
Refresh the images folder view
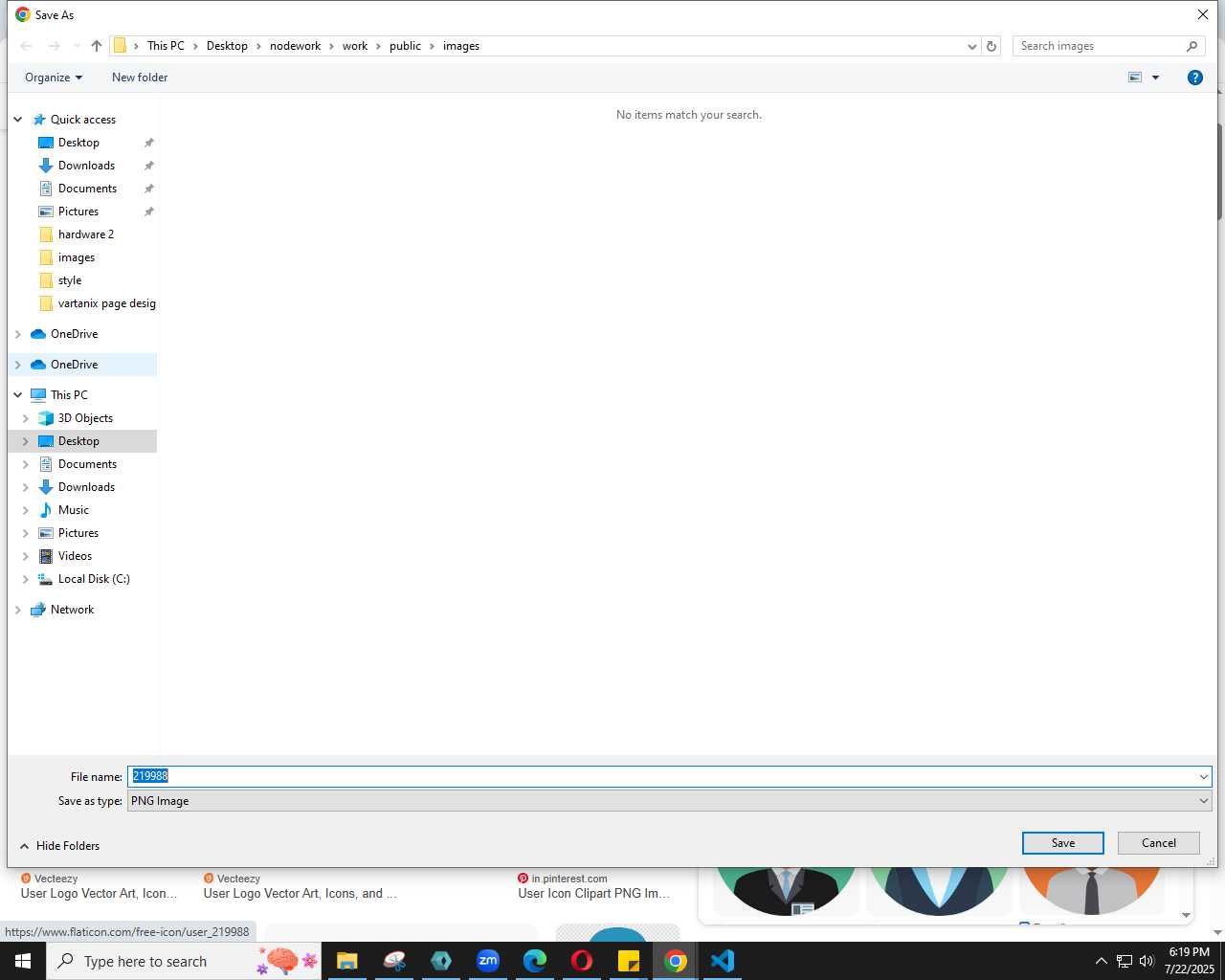991,46
